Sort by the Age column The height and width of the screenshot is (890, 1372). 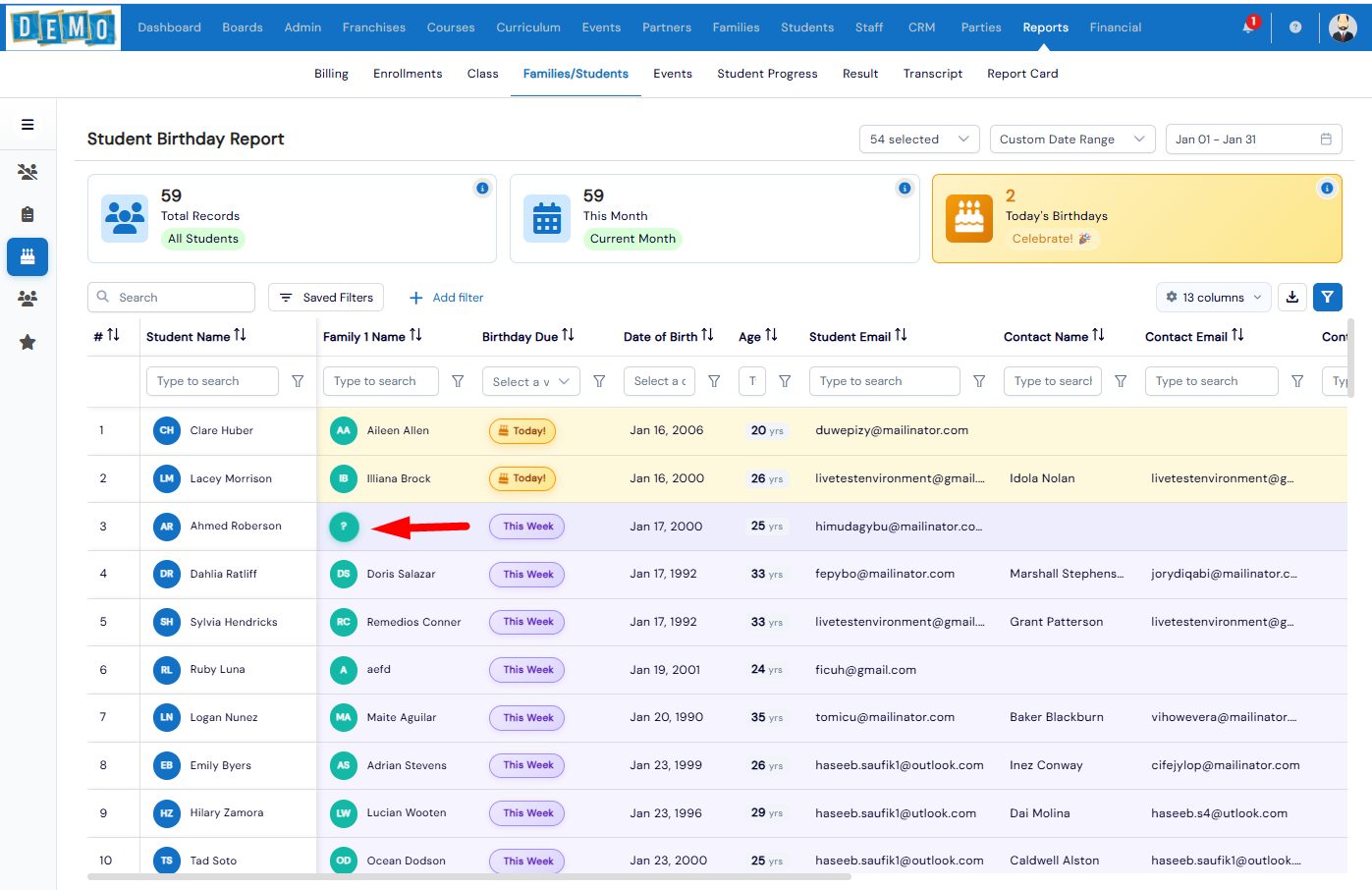(771, 336)
